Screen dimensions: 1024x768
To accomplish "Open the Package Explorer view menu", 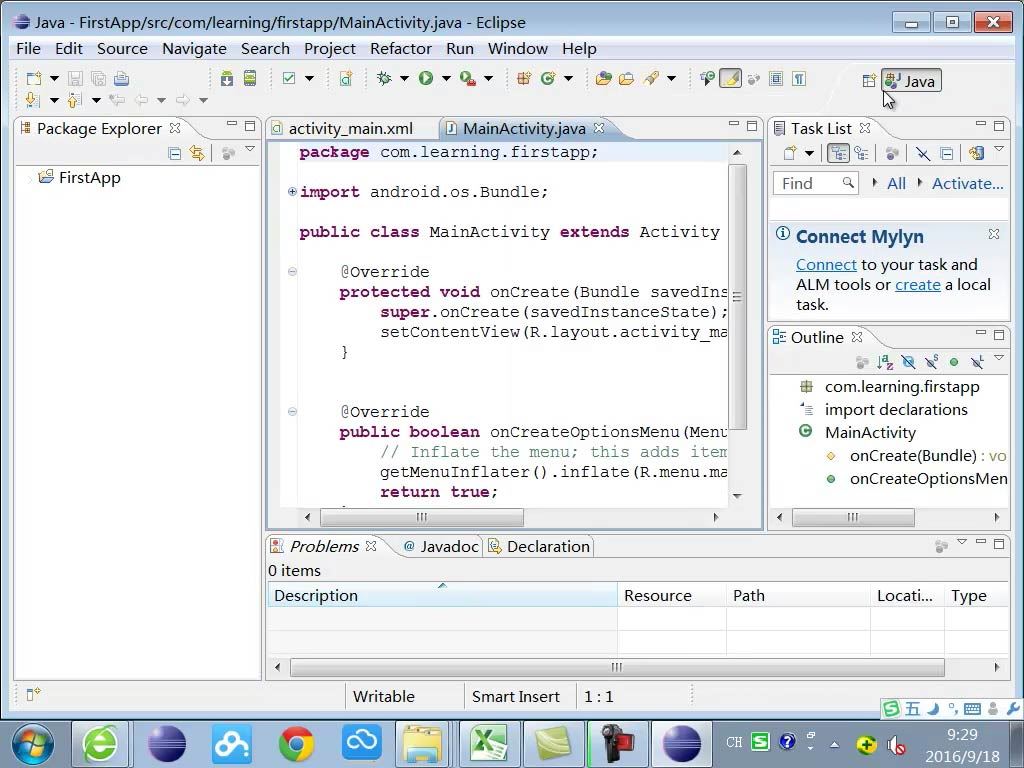I will coord(250,150).
